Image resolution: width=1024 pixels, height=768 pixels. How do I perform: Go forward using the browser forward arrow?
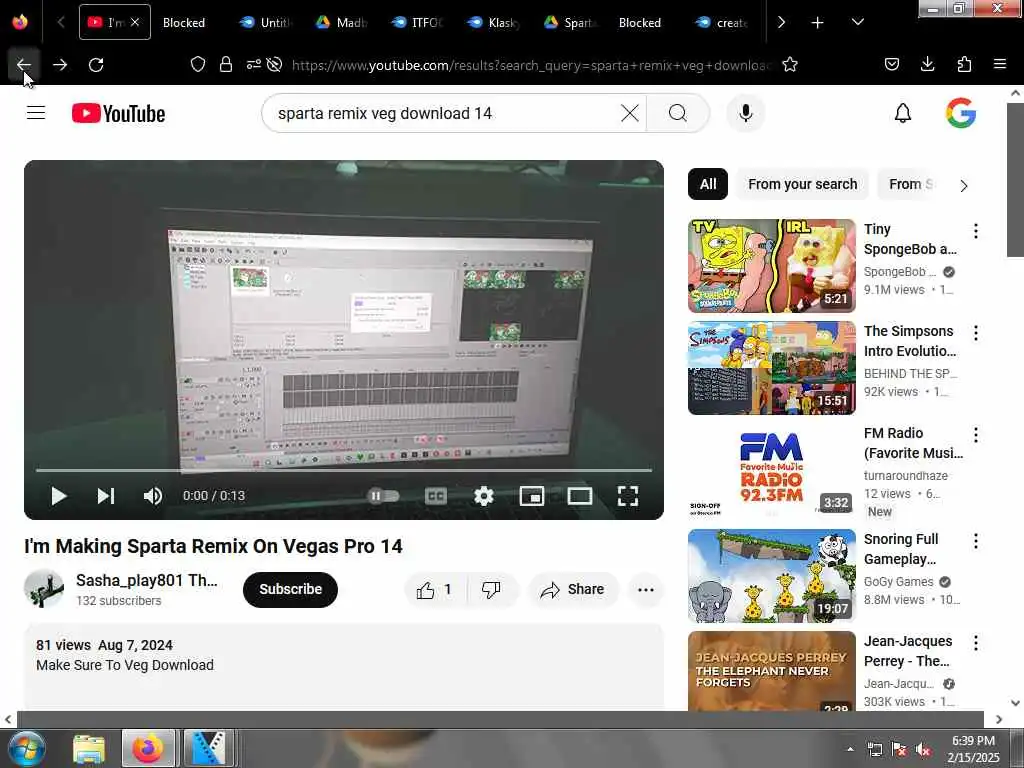[59, 65]
